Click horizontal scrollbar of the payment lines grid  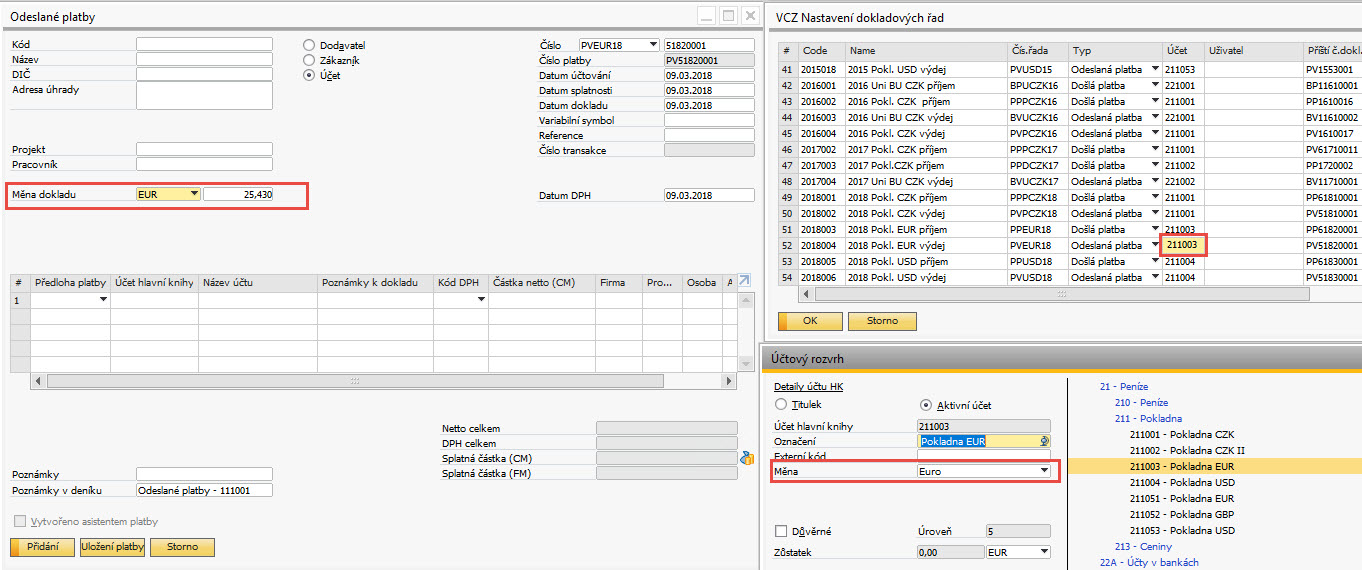click(x=354, y=381)
